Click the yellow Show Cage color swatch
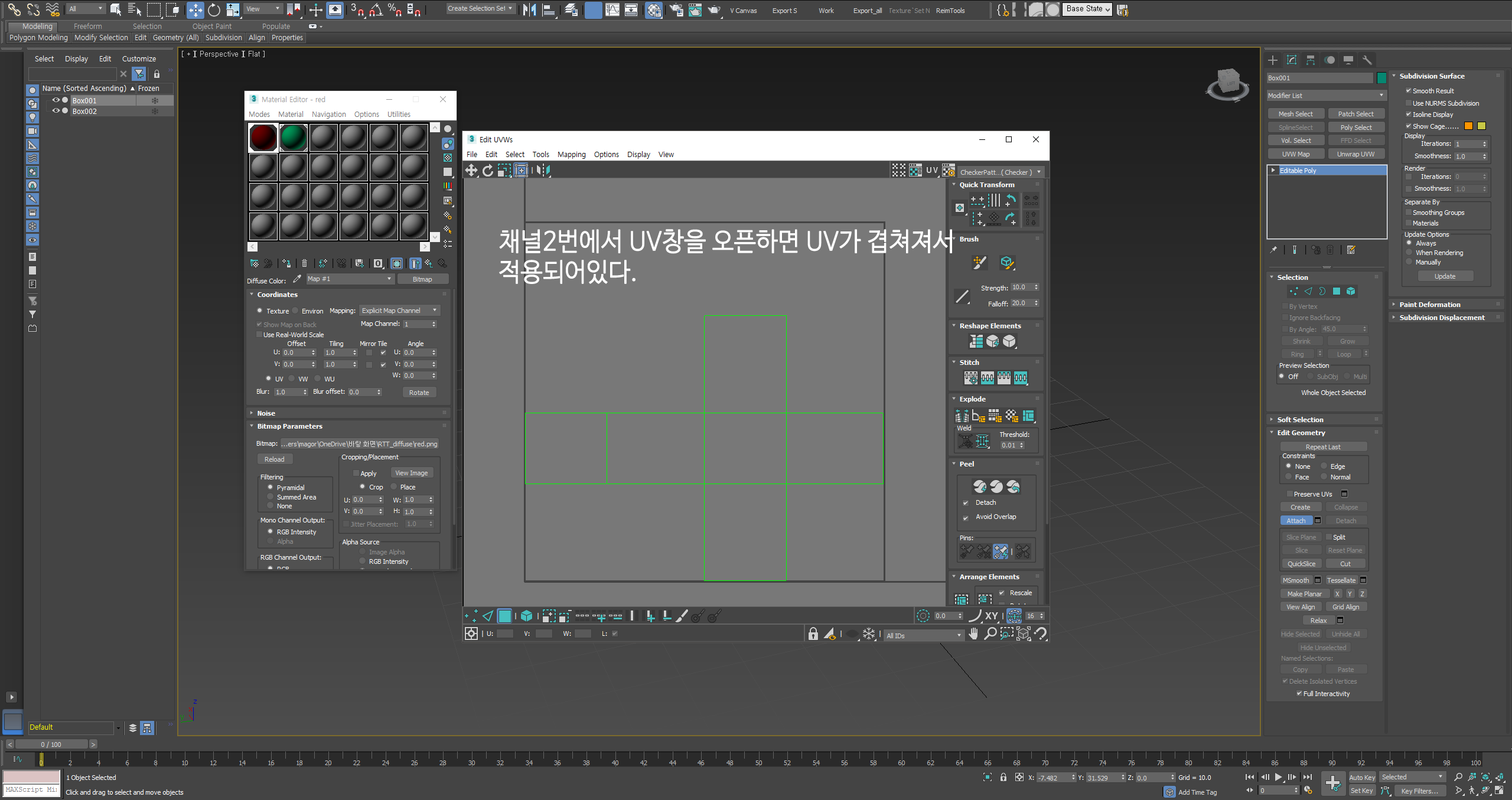The width and height of the screenshot is (1512, 800). tap(1481, 126)
